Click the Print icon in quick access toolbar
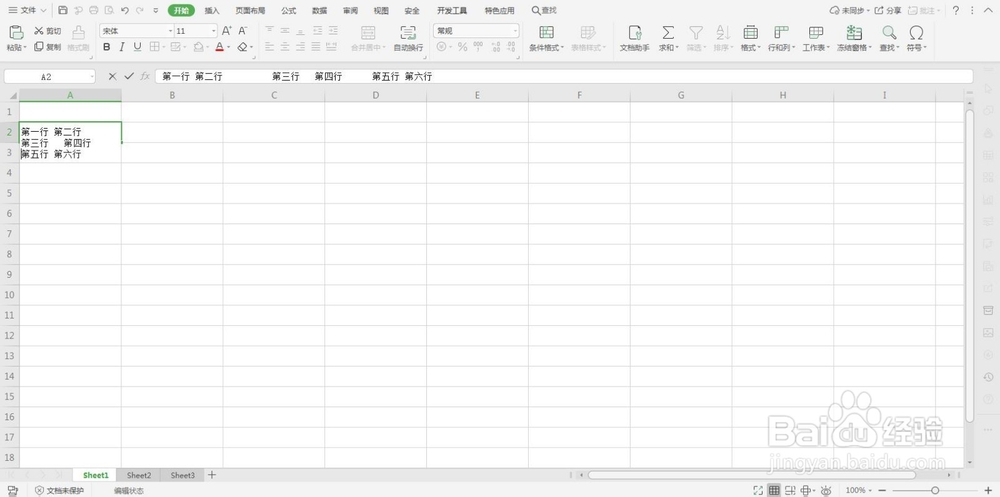 click(94, 10)
